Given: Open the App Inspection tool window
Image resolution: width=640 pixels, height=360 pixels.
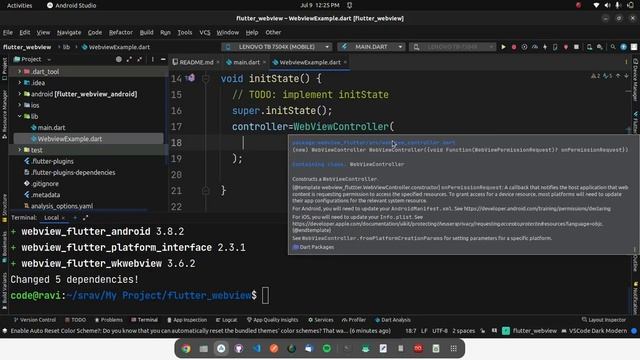Looking at the screenshot, I should pyautogui.click(x=187, y=320).
